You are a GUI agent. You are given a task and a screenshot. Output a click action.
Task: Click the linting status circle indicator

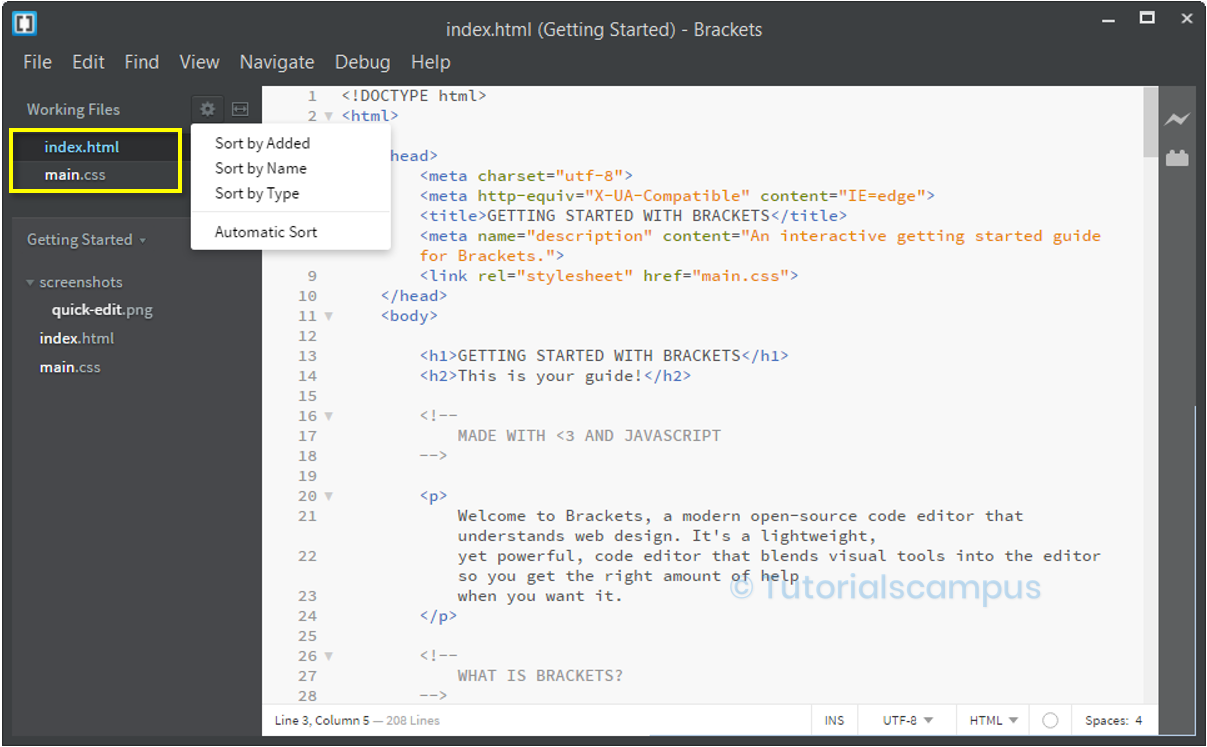(x=1049, y=720)
